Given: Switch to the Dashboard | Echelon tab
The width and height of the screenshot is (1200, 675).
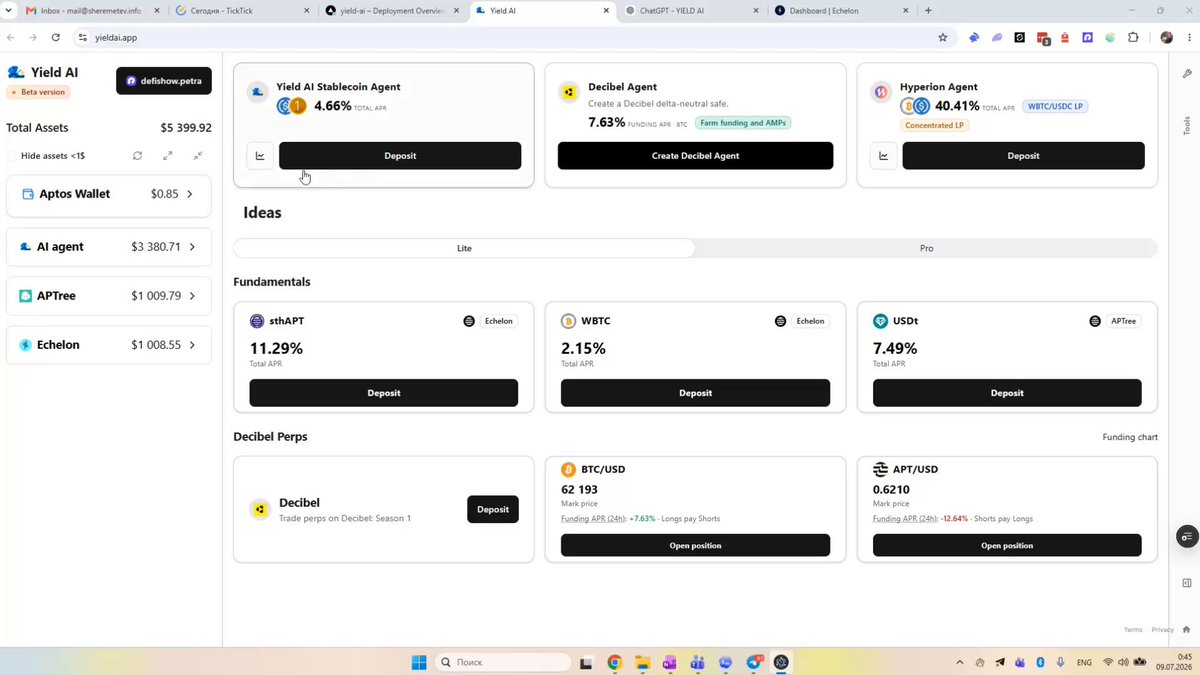Looking at the screenshot, I should pos(840,11).
